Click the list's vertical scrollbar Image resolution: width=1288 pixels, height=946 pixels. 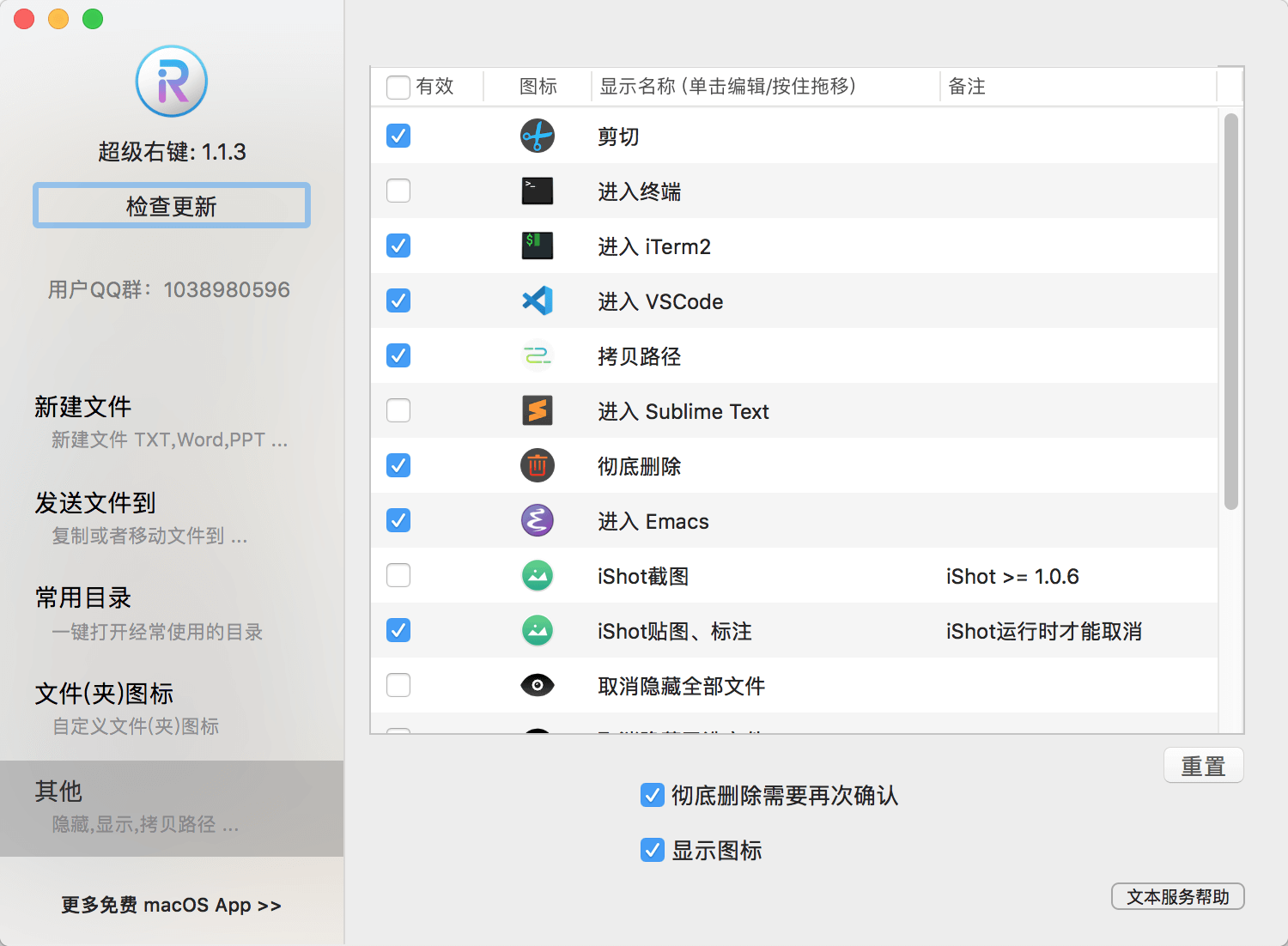1231,312
